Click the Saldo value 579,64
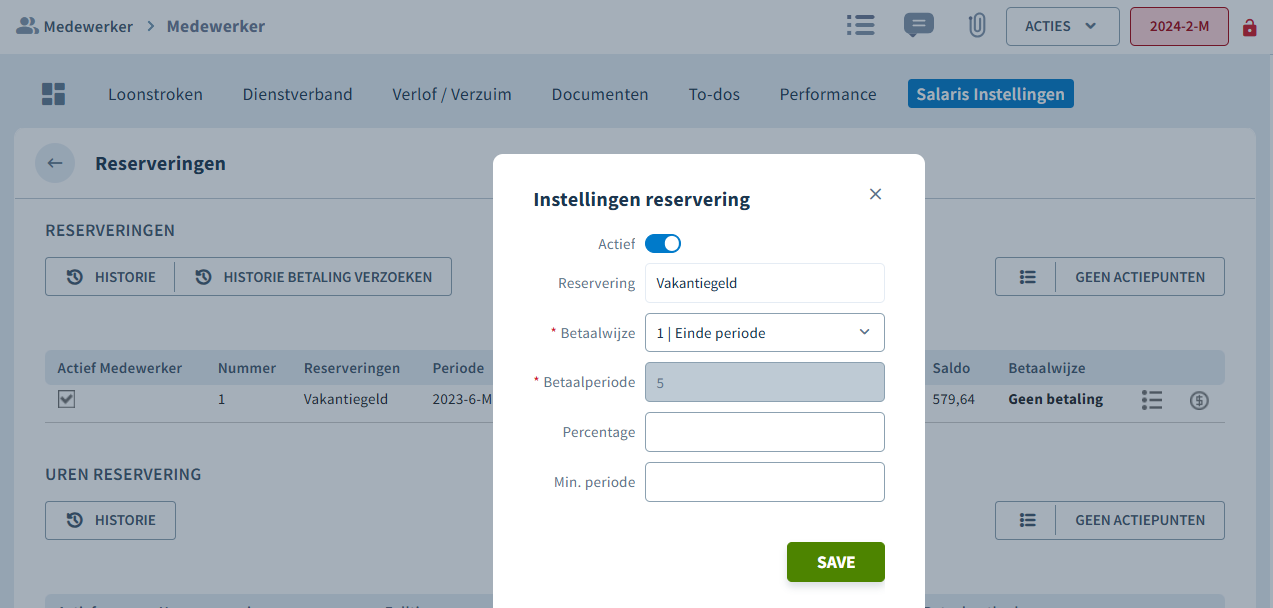This screenshot has width=1273, height=608. coord(953,399)
